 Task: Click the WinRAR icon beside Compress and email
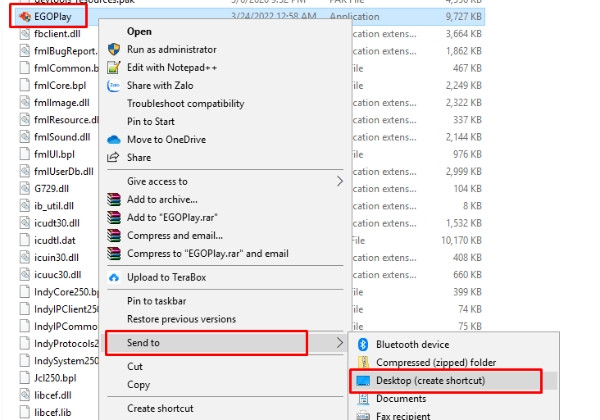114,235
